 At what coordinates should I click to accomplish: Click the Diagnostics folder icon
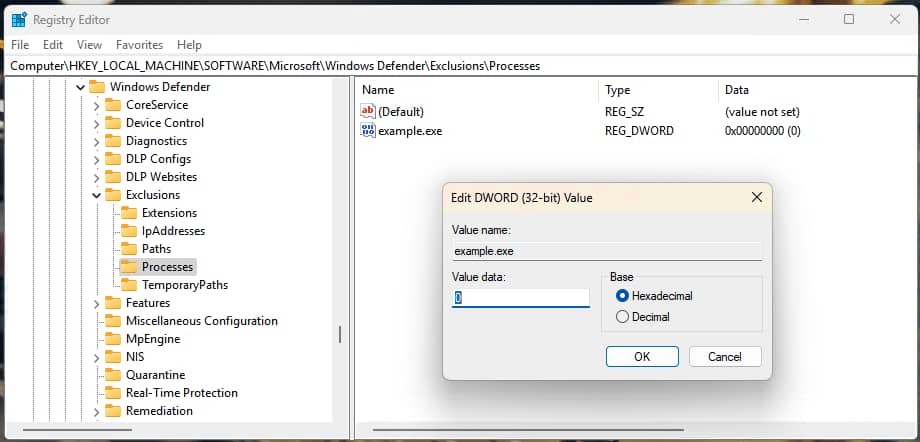coord(113,141)
